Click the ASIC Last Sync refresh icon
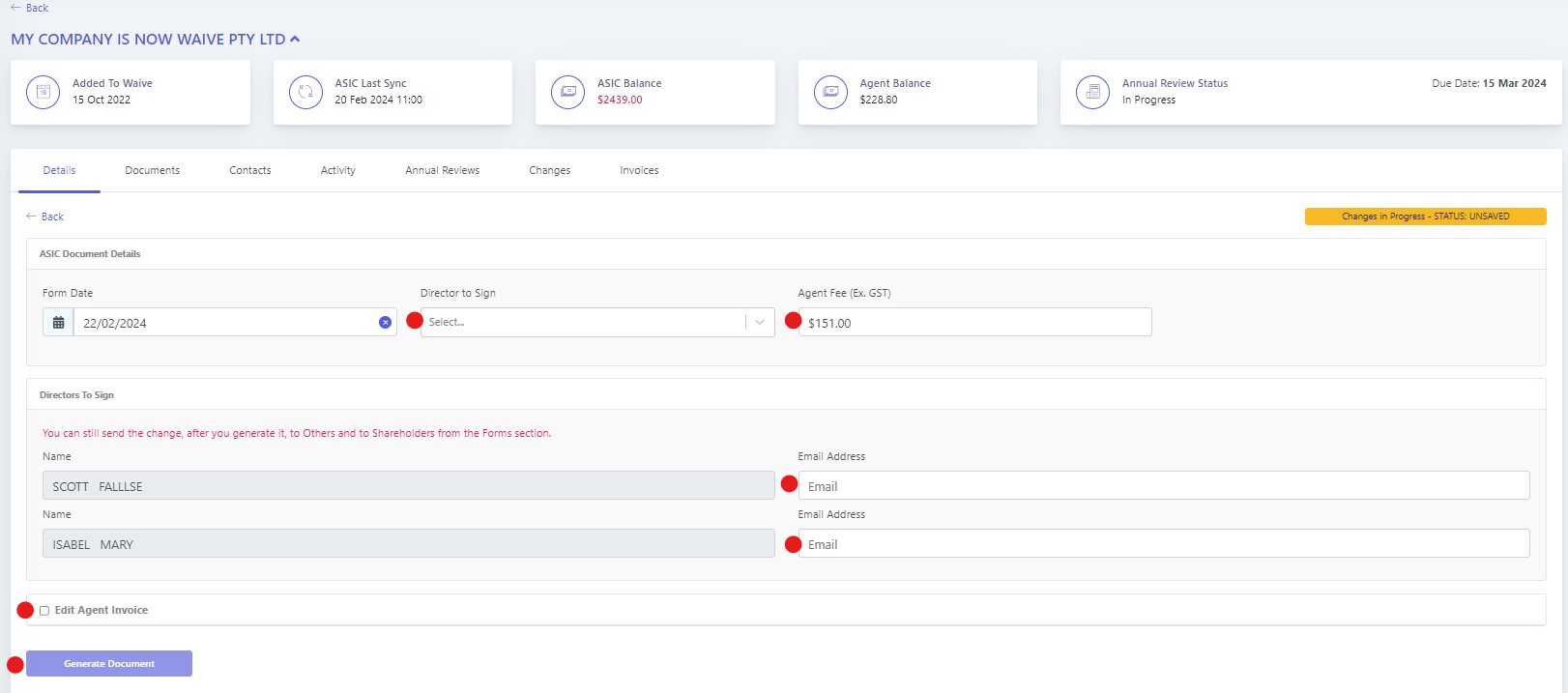Screen dimensions: 1568x693 point(305,92)
